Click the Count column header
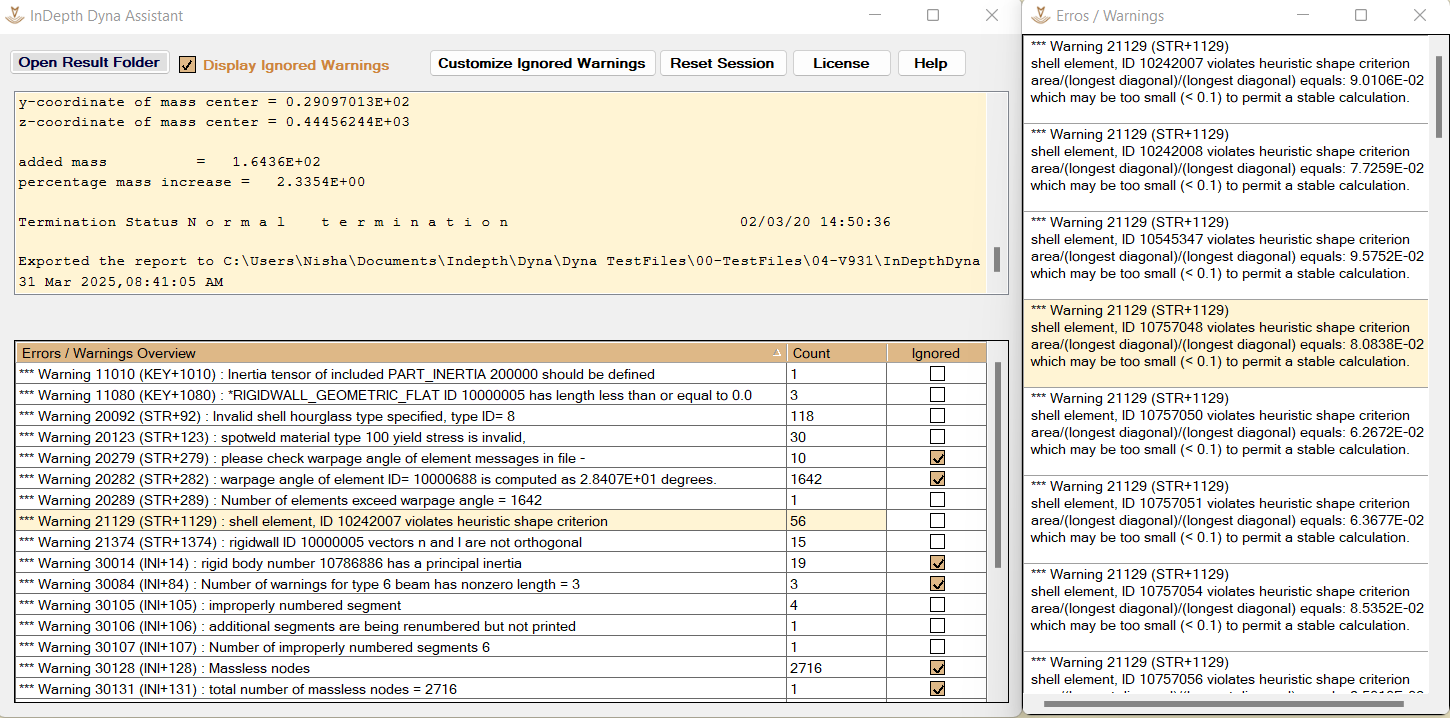Viewport: 1450px width, 718px height. pos(837,353)
